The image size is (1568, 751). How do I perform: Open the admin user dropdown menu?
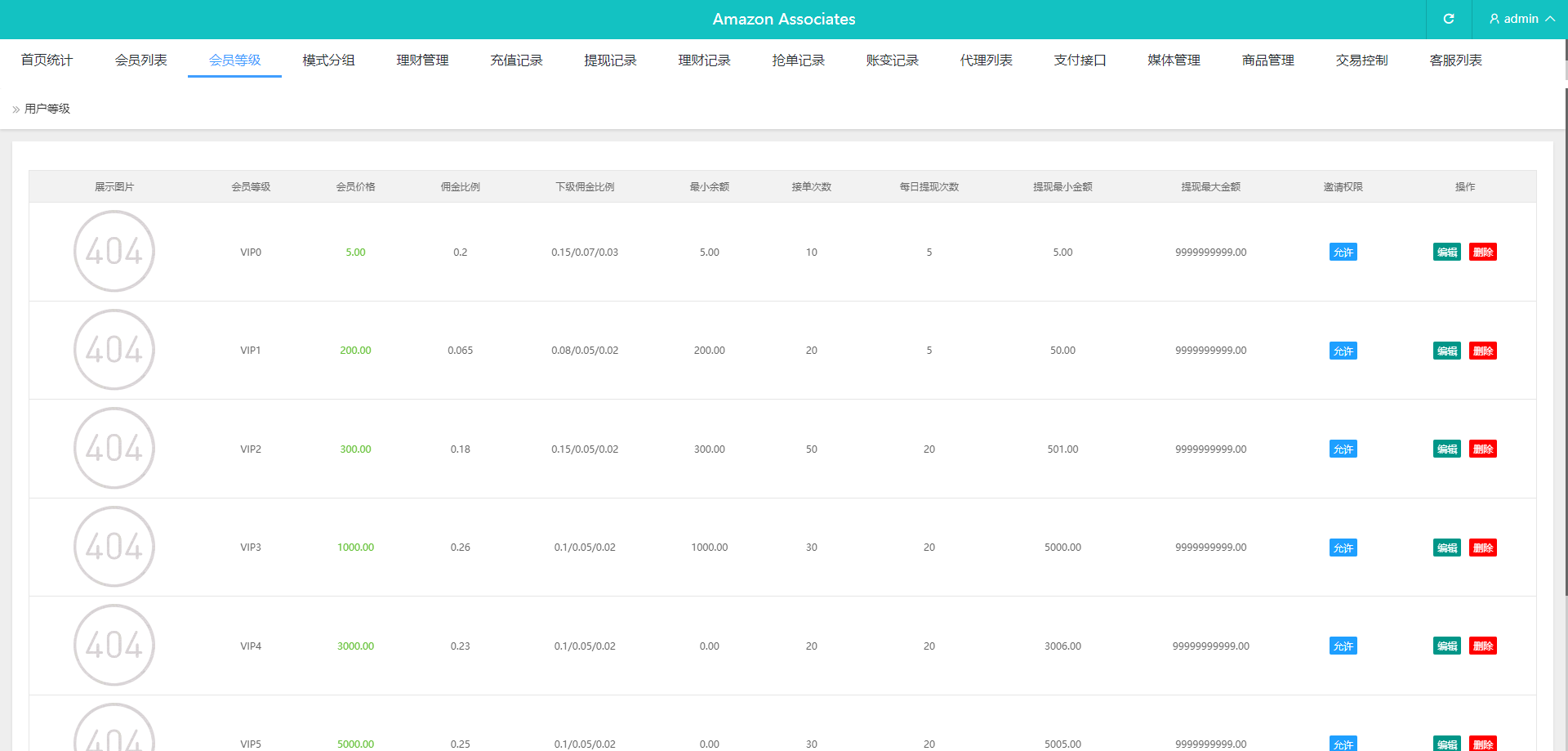(1521, 19)
